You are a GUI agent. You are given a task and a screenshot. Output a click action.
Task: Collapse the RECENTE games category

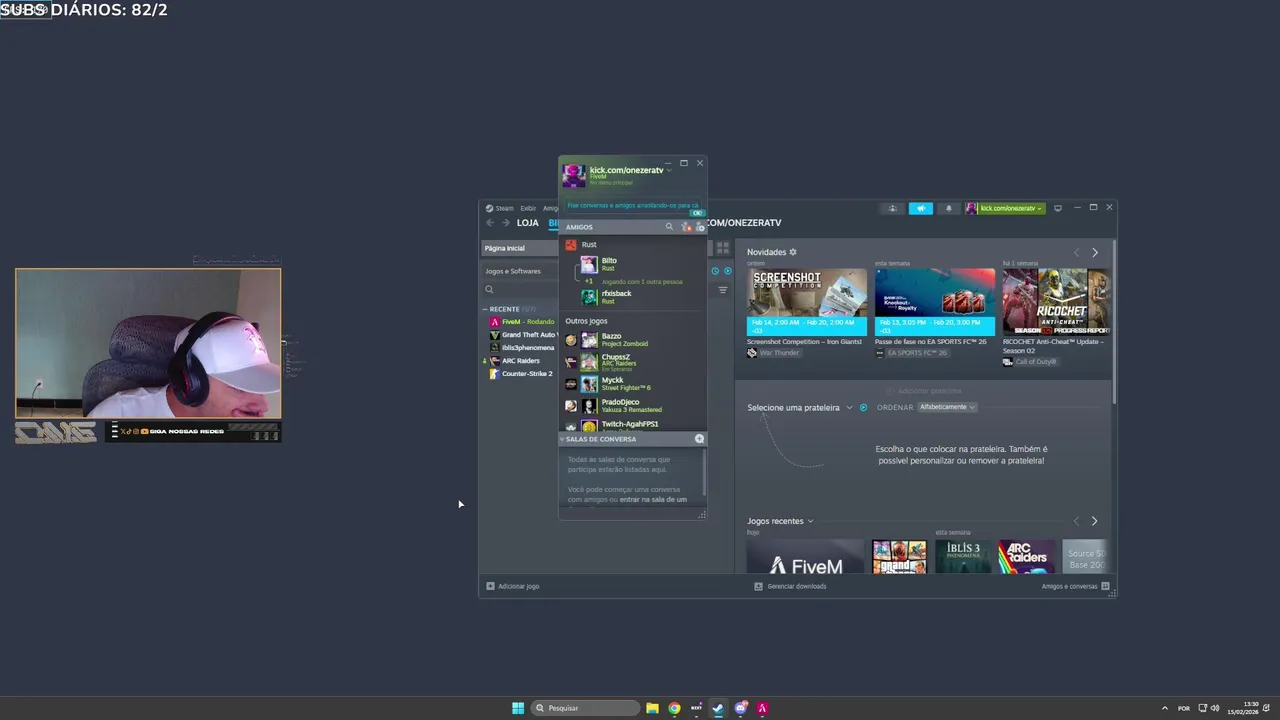click(x=486, y=309)
